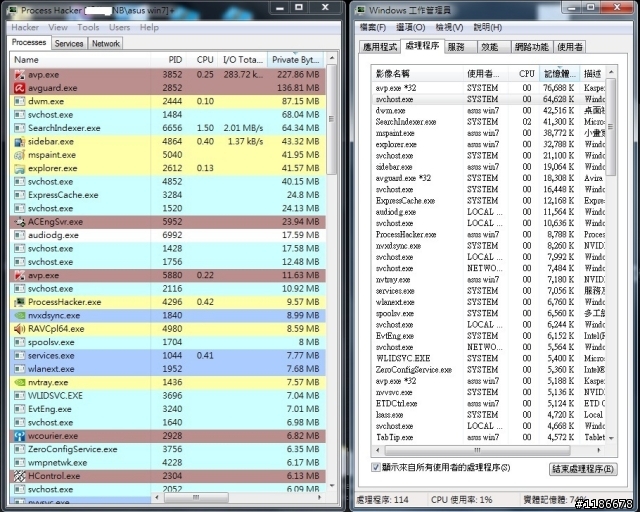Switch to 效能 tab in Task Manager
Screen dimensions: 640x512
pyautogui.click(x=493, y=47)
